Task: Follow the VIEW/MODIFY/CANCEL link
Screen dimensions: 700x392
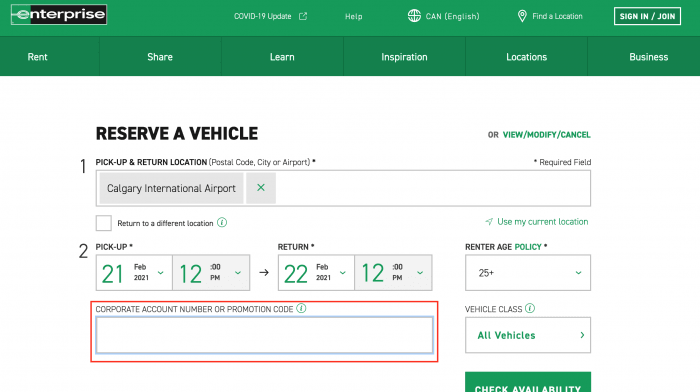Action: coord(546,135)
